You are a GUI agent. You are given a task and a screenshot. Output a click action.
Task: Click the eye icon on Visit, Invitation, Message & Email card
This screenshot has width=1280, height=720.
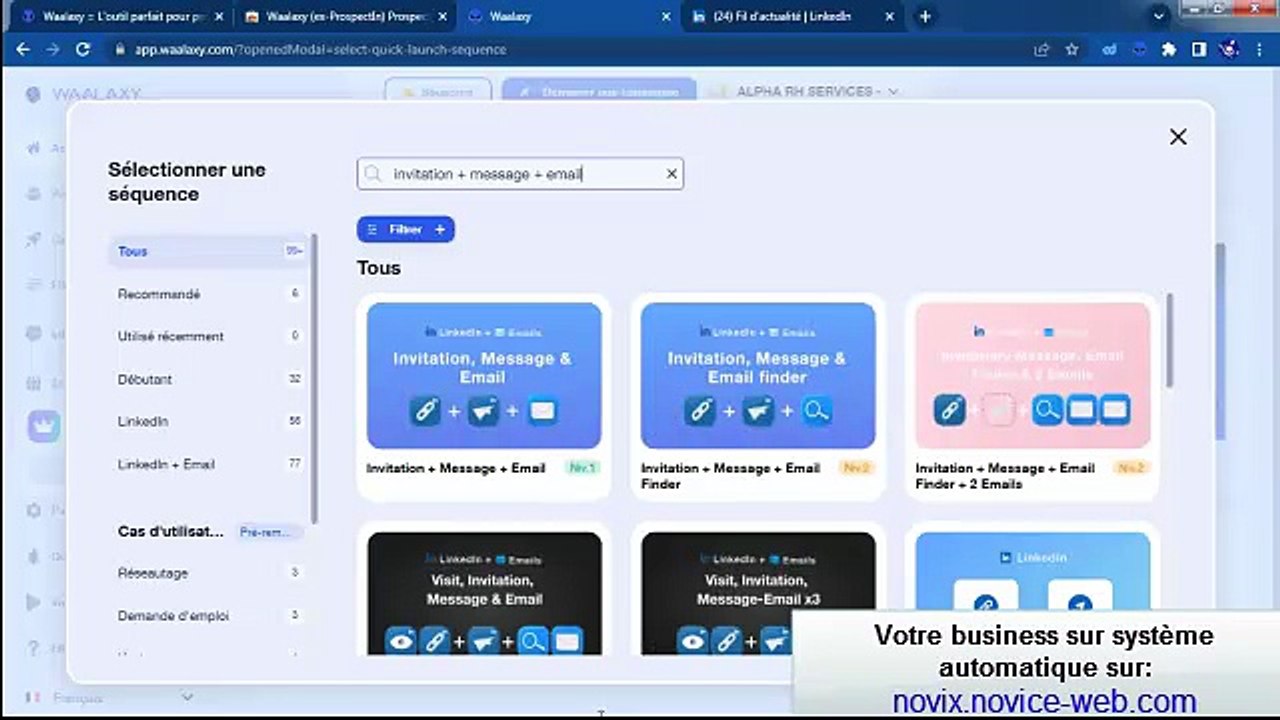(401, 641)
